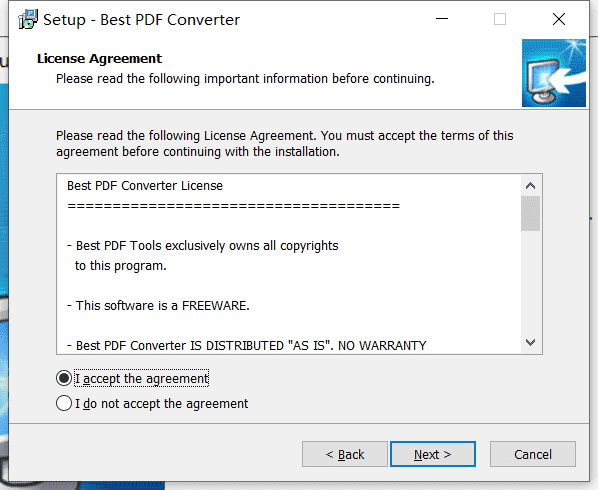Click the license scrollbar down arrow

(x=530, y=342)
